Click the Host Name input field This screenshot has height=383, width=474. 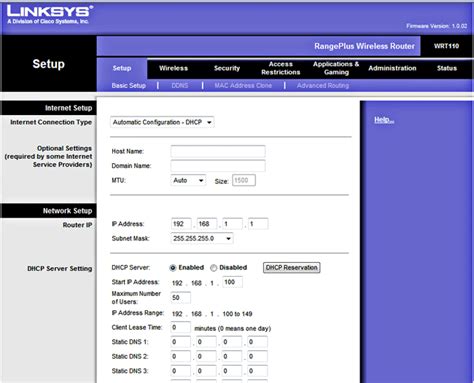coord(218,151)
